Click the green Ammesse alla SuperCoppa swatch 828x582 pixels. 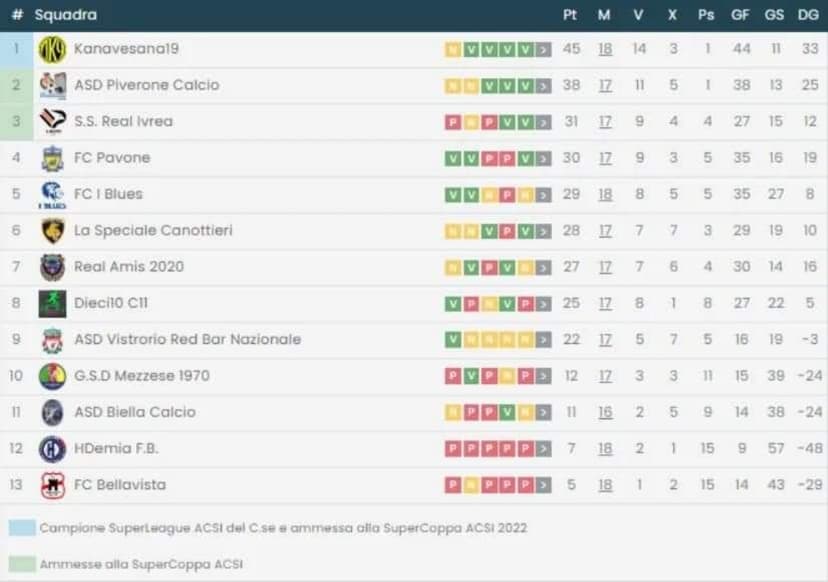[x=22, y=564]
